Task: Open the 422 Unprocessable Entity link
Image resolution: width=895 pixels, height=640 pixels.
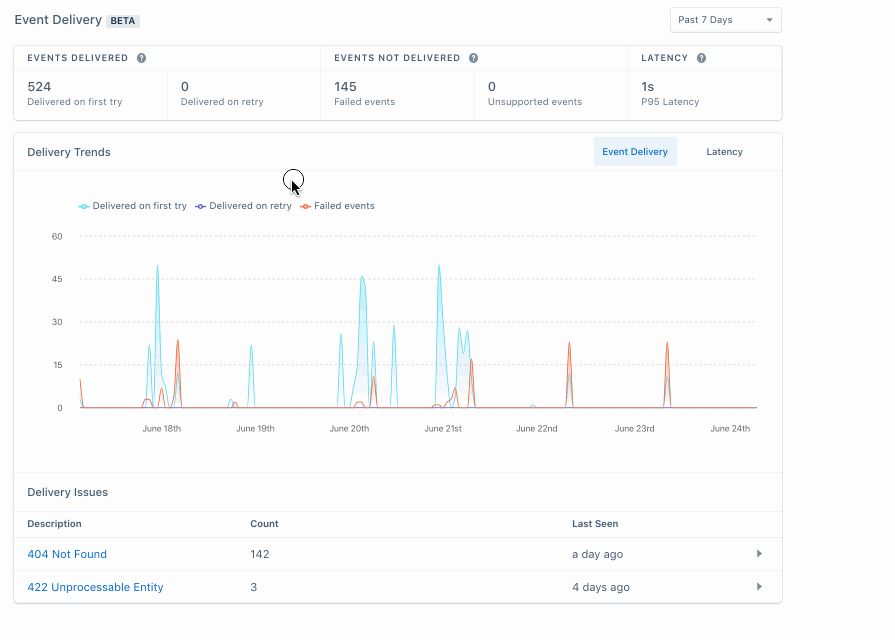Action: (x=95, y=587)
